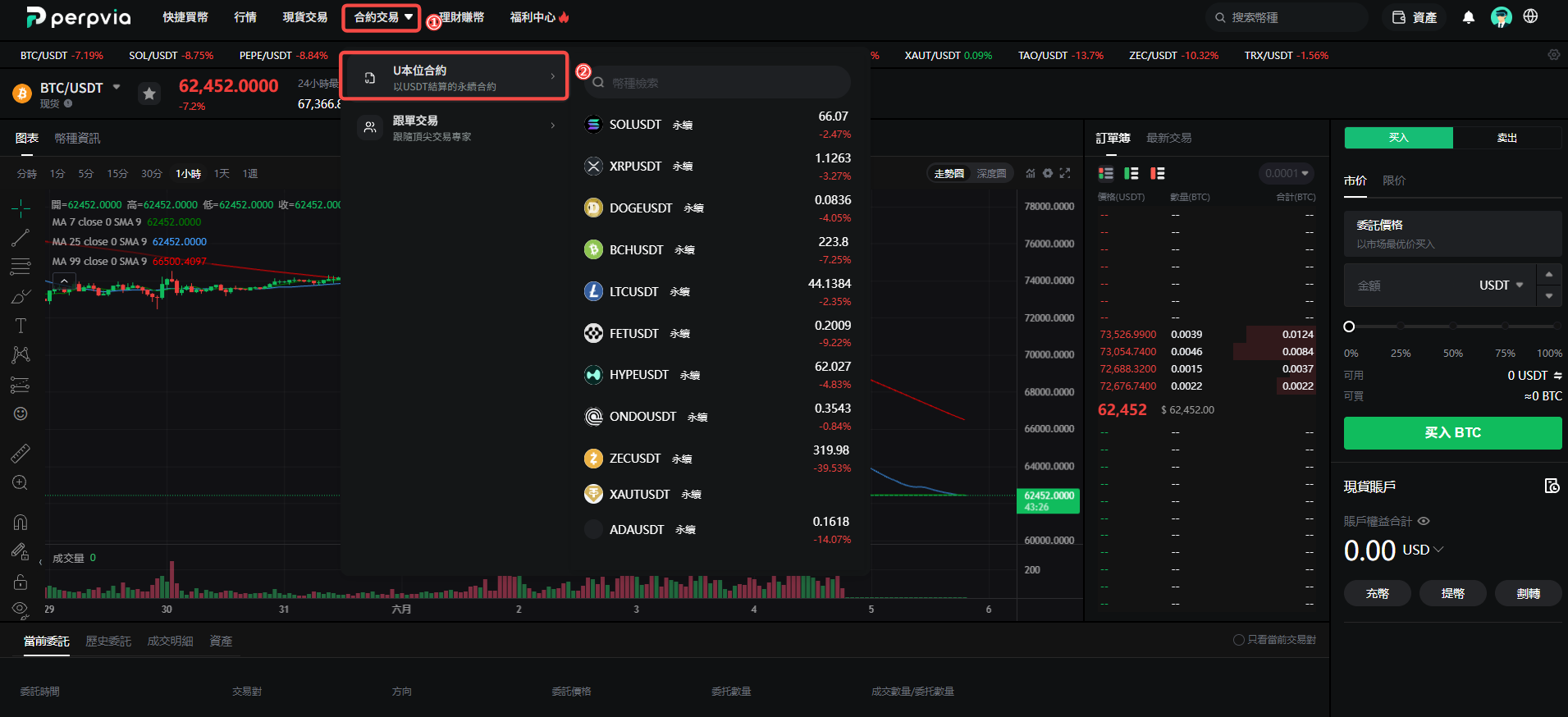Open BTC/USDT pair selector arrow
Viewport: 1568px width, 717px height.
(117, 87)
